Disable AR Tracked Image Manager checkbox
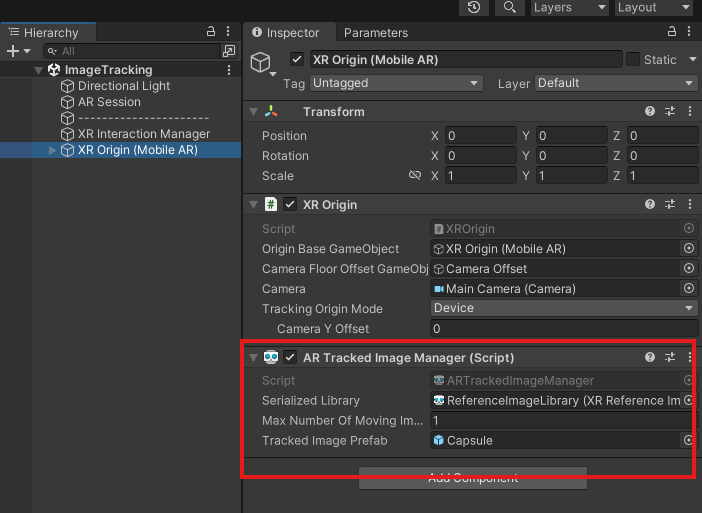Image resolution: width=702 pixels, height=513 pixels. pyautogui.click(x=290, y=357)
